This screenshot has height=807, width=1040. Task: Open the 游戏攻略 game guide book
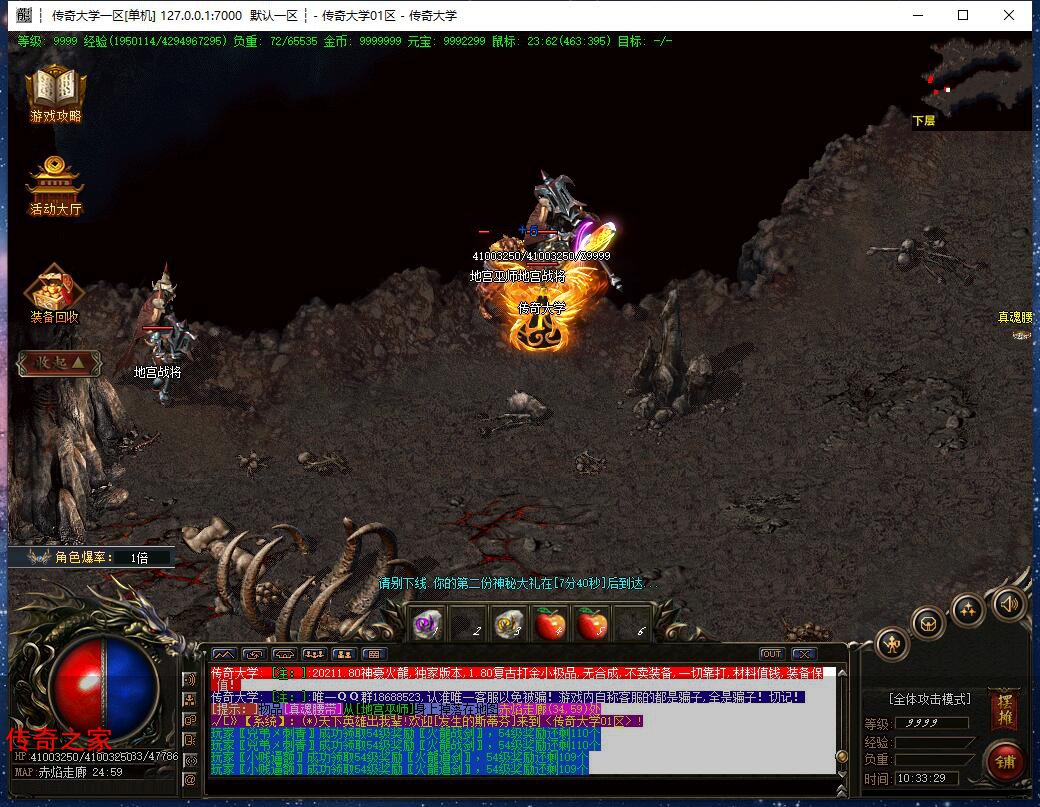coord(56,93)
